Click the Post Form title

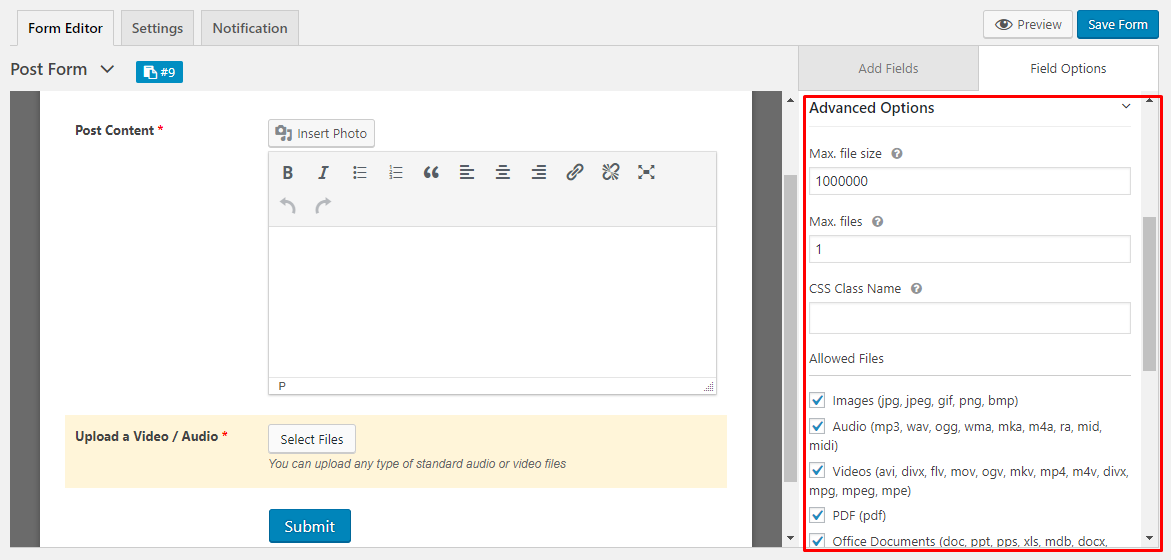coord(49,69)
